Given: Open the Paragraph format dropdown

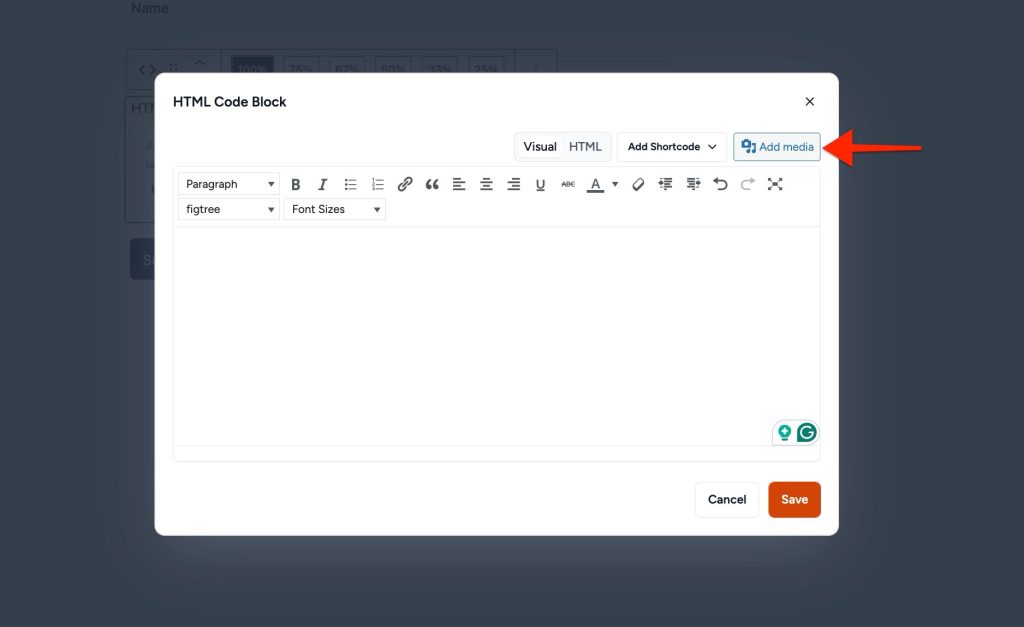Looking at the screenshot, I should (x=229, y=184).
